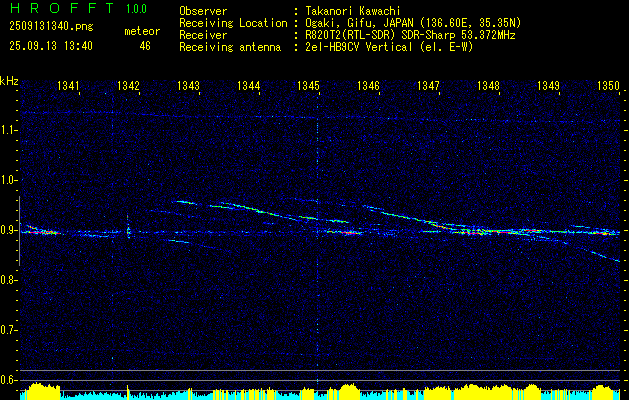The image size is (629, 400).
Task: Click time marker 1349
Action: click(x=548, y=85)
